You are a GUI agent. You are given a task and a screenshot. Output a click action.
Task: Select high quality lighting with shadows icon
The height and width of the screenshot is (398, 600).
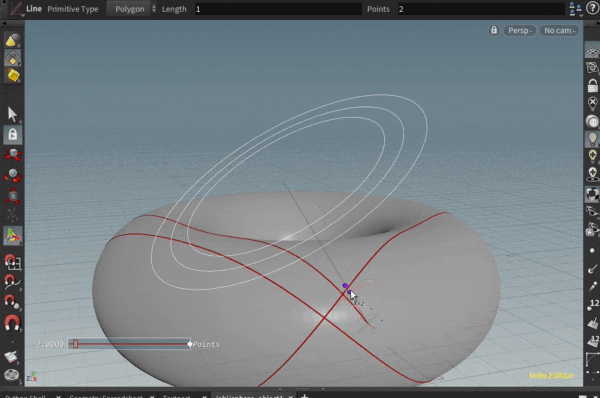[592, 174]
